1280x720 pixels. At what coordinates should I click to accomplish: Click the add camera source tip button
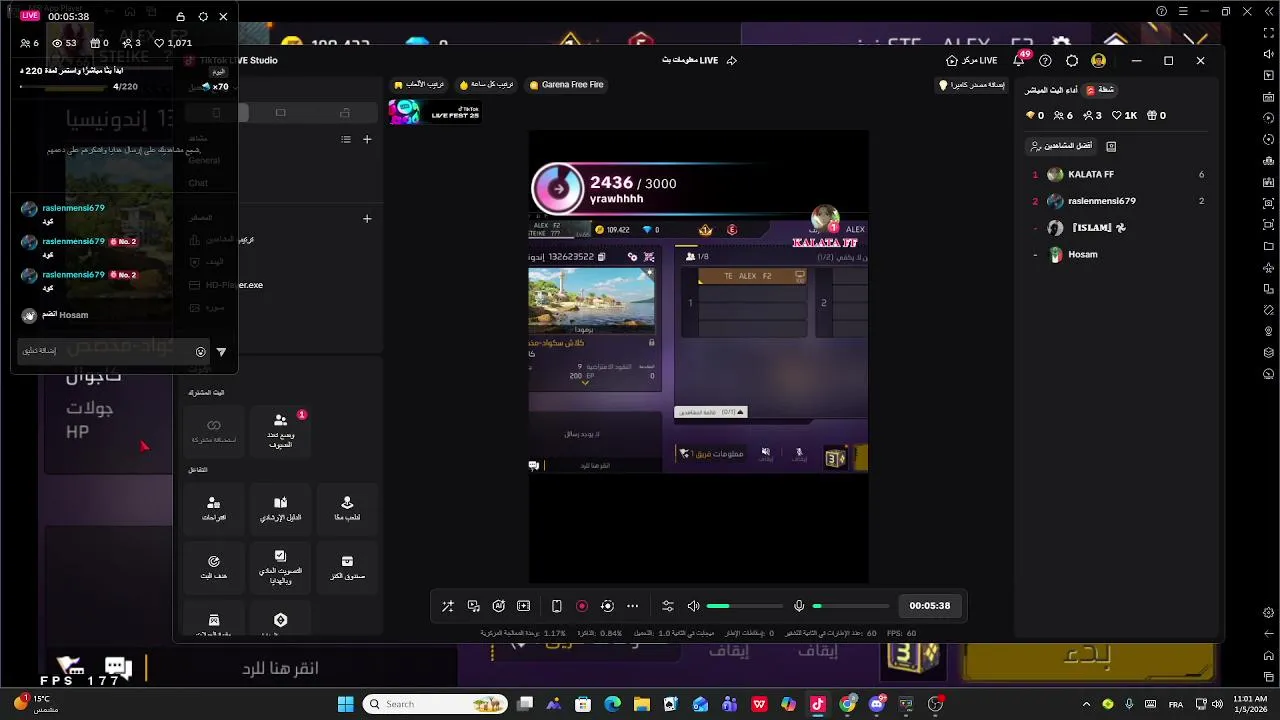pos(971,85)
